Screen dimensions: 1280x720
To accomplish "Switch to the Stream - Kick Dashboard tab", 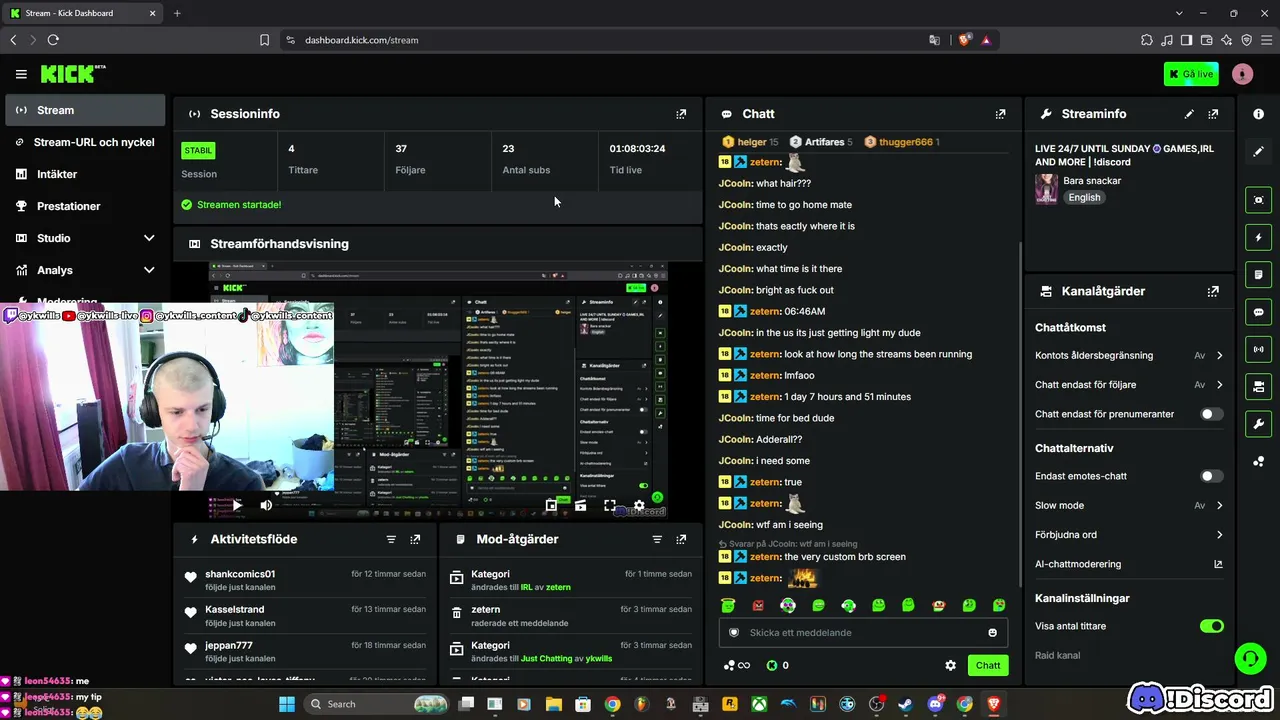I will tap(84, 13).
